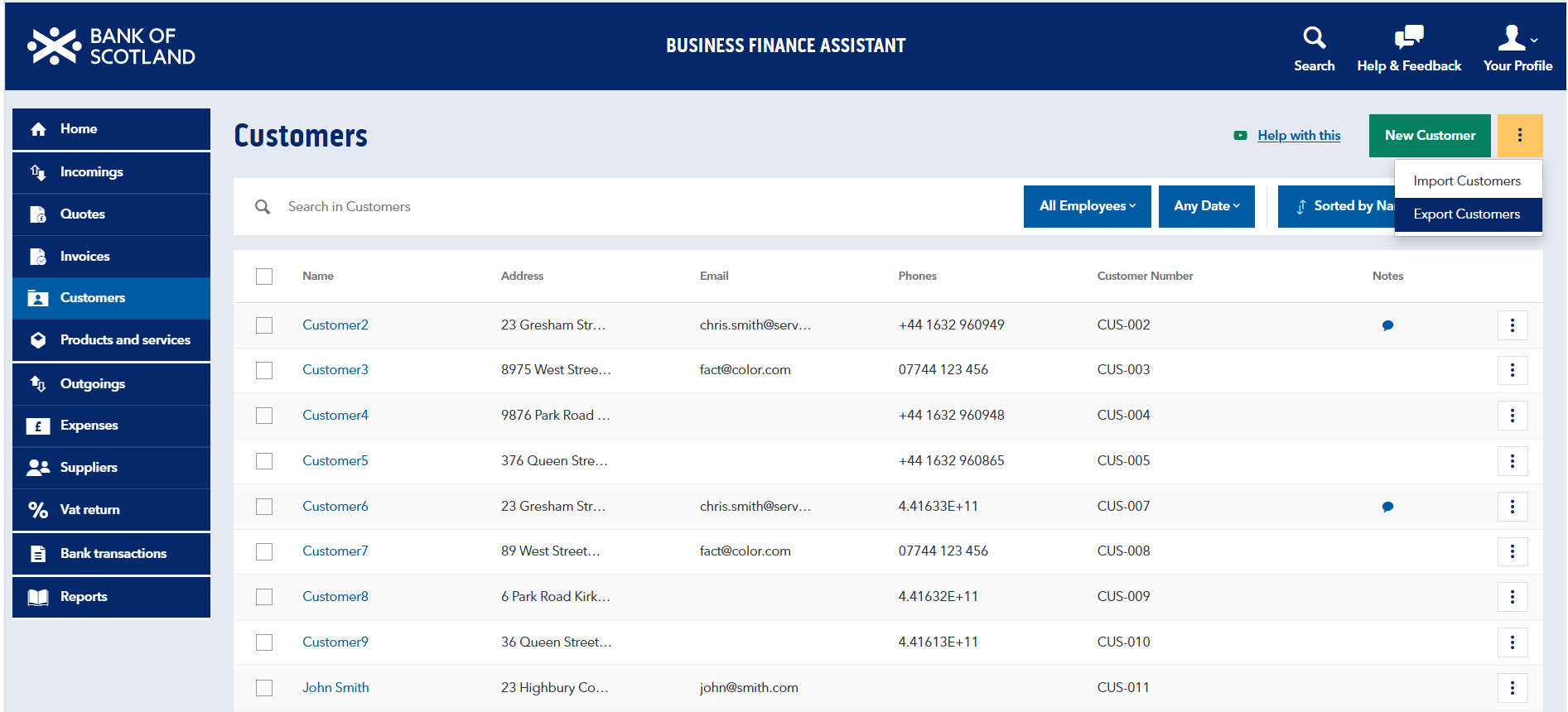The image size is (1568, 712).
Task: Tick the checkbox for Customer7
Action: click(264, 551)
